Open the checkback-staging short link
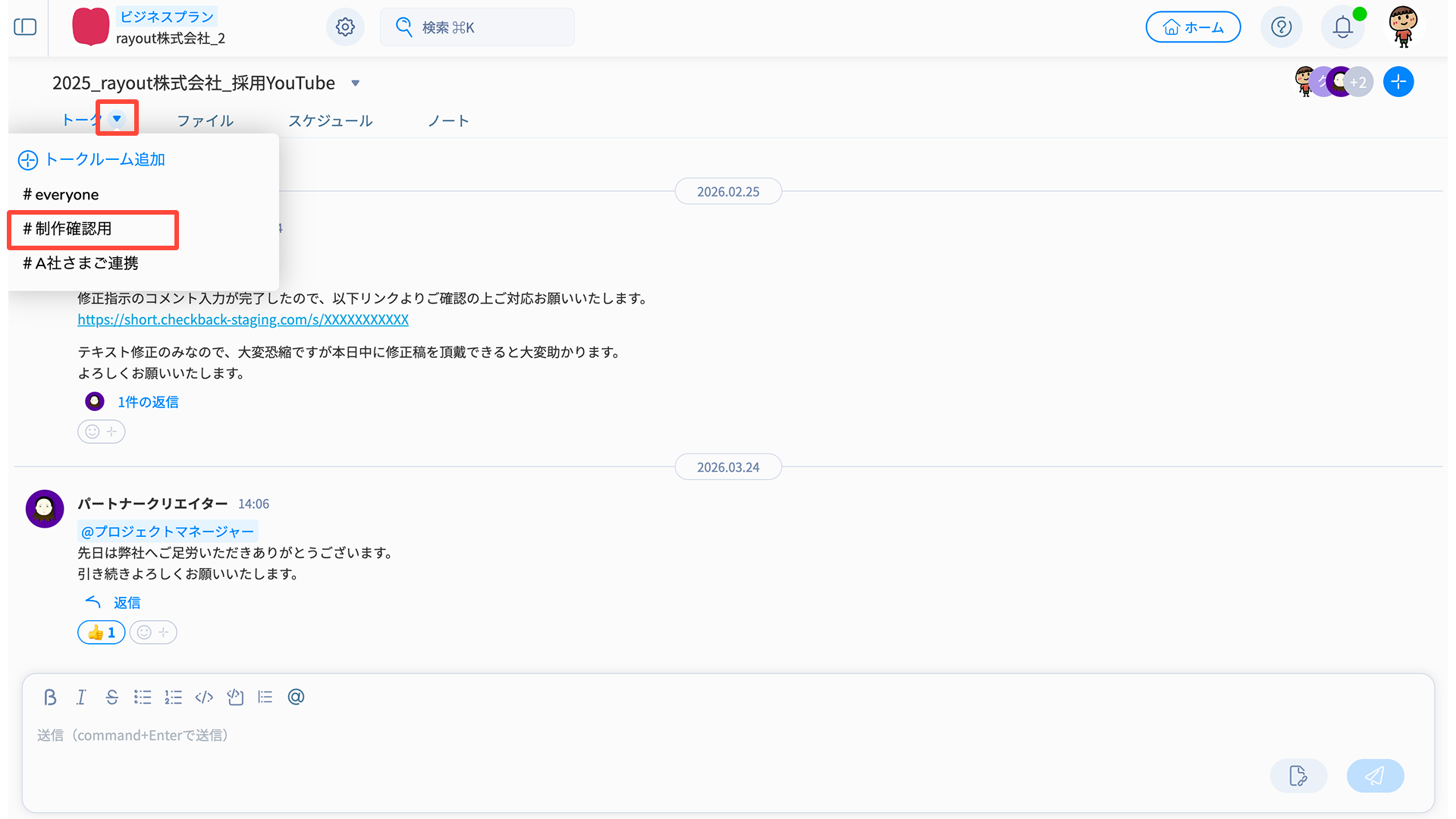This screenshot has width=1456, height=819. point(243,320)
